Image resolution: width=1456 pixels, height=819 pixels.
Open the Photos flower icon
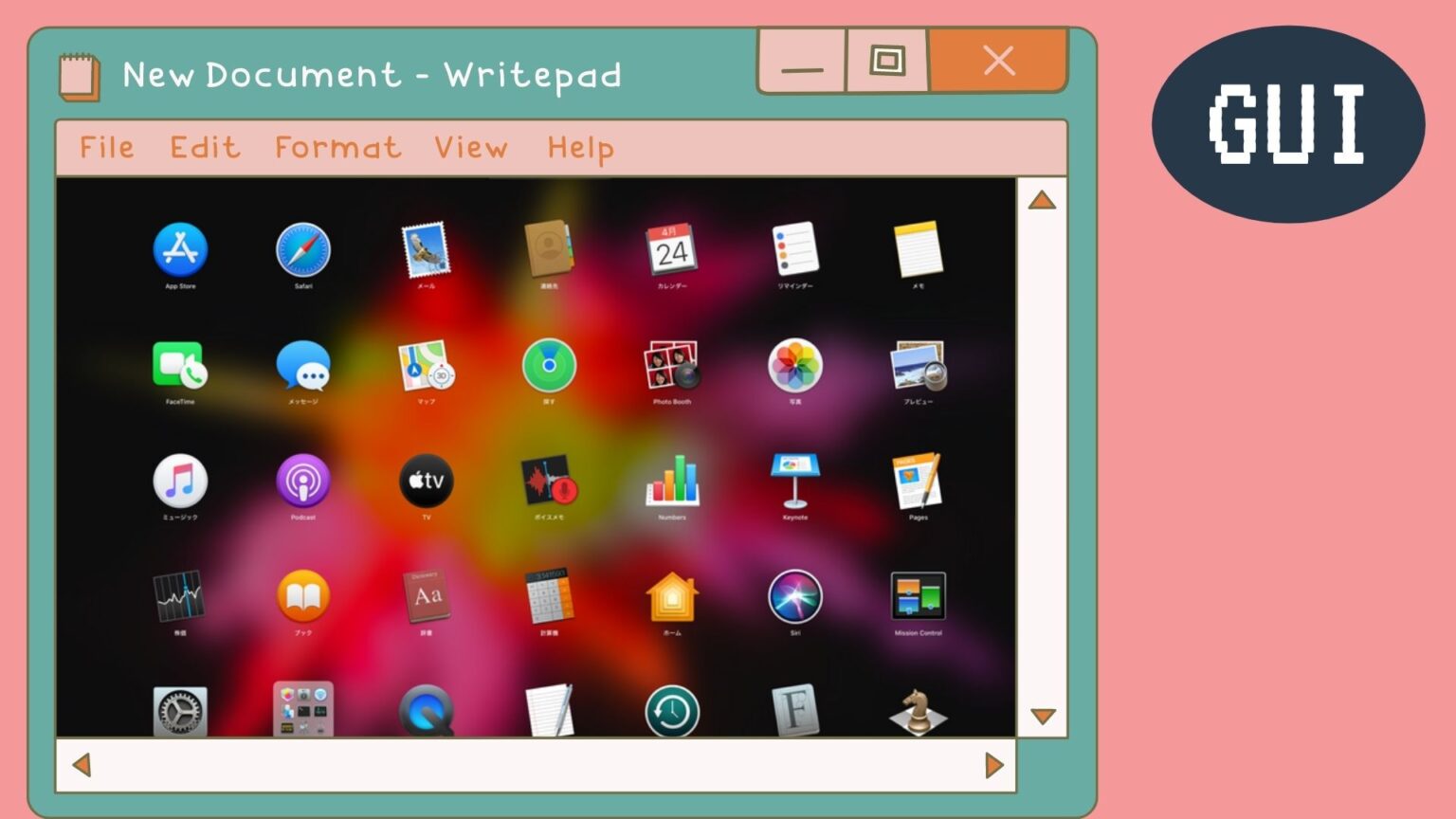pyautogui.click(x=795, y=365)
